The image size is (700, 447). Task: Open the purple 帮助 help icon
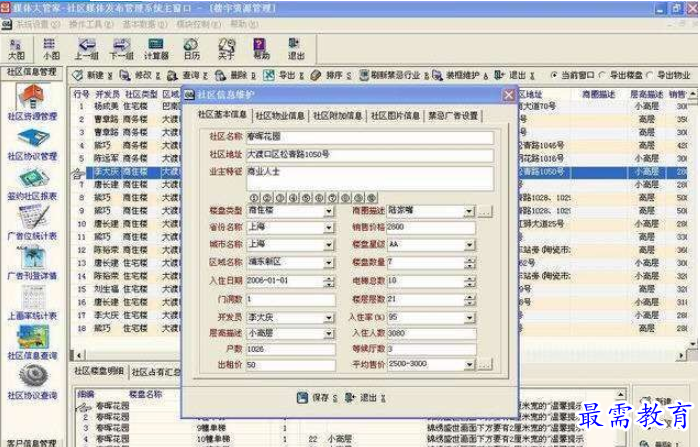261,49
